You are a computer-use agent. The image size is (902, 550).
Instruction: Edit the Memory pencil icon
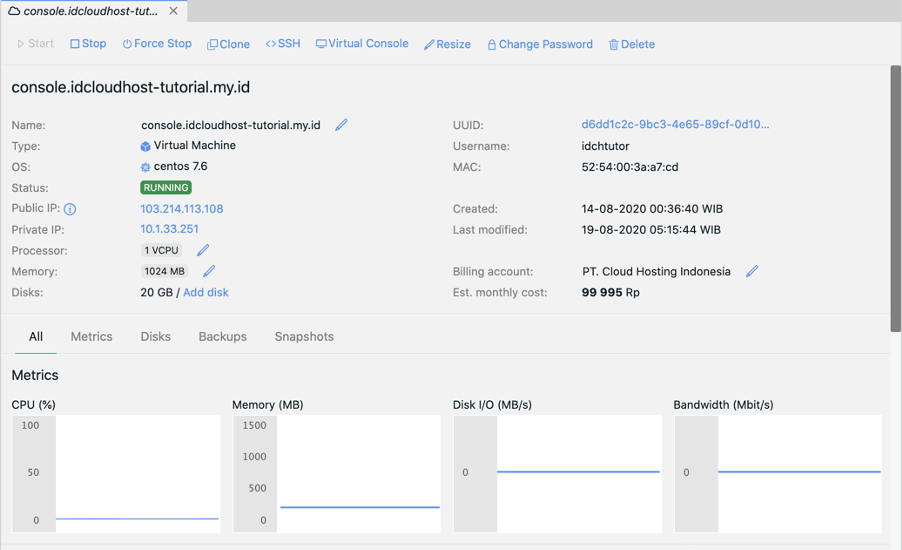[209, 271]
